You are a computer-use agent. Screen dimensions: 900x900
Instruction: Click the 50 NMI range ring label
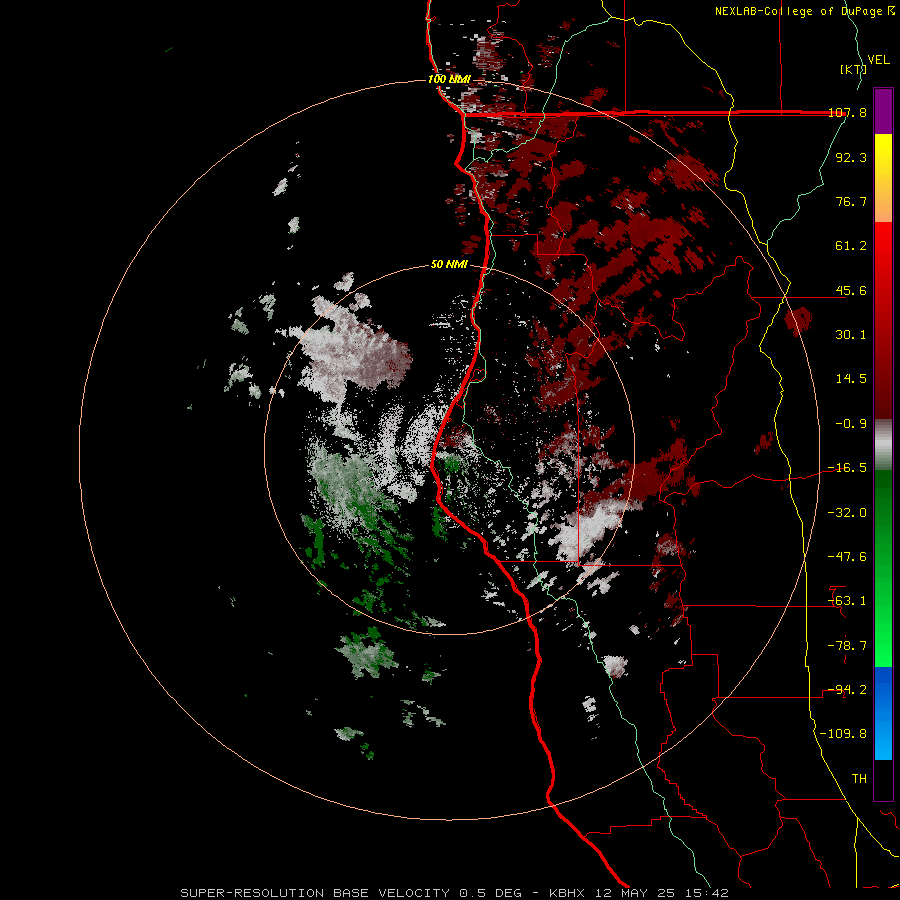pos(449,265)
